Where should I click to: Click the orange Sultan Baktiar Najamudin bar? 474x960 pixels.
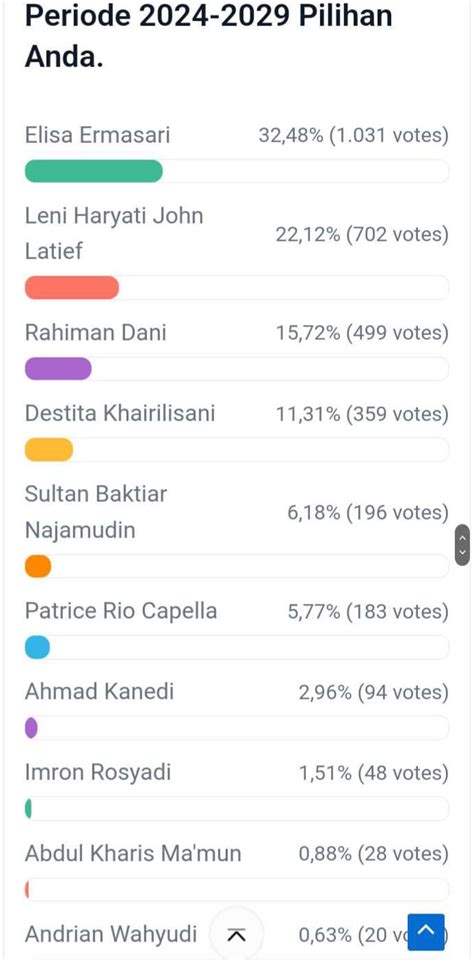(38, 566)
